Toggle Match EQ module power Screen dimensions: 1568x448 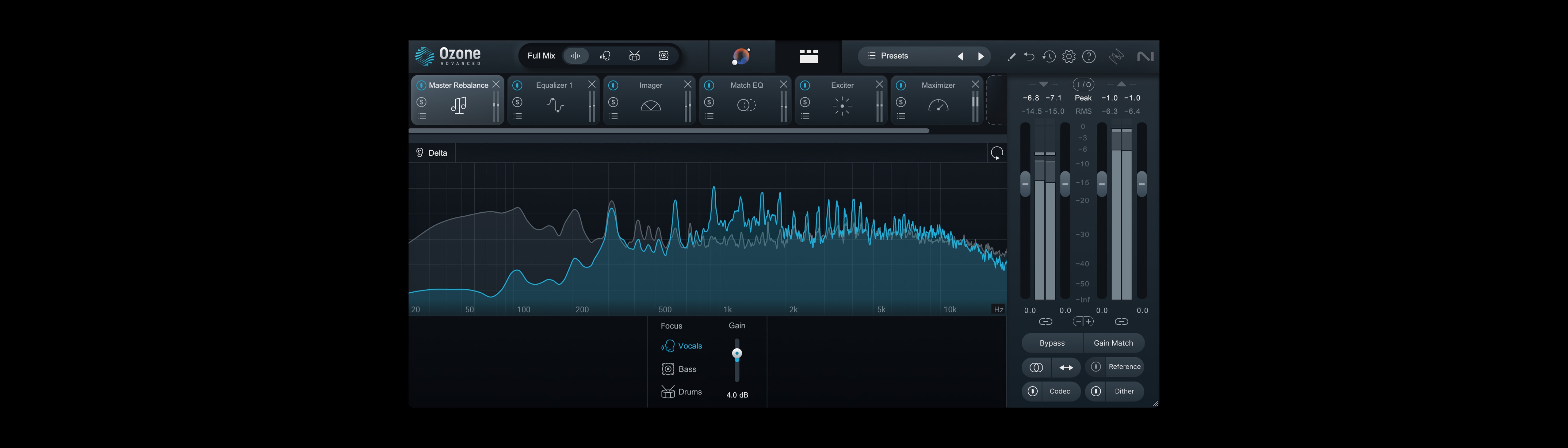(709, 85)
